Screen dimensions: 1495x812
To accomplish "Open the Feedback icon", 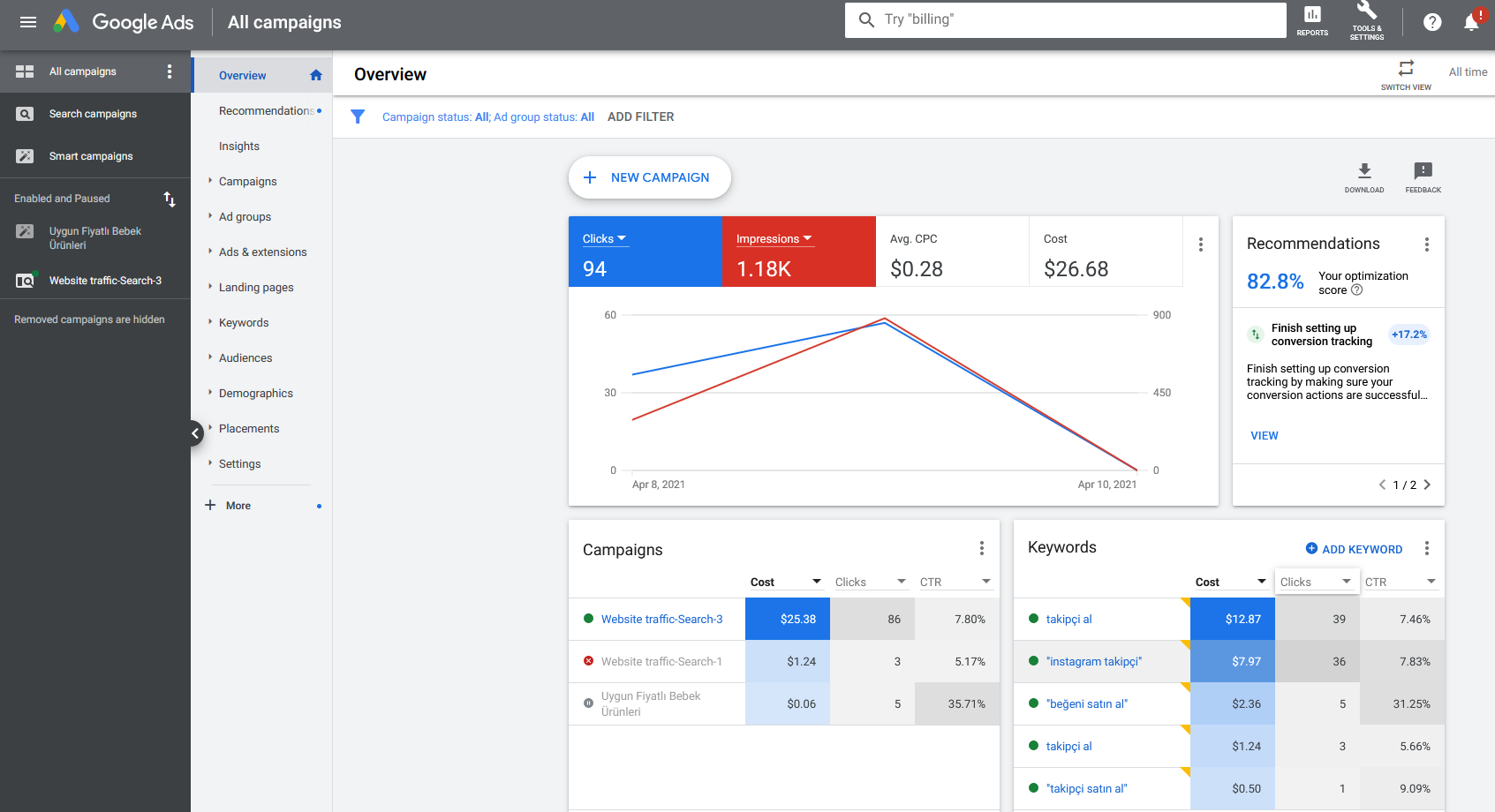I will coord(1423,177).
